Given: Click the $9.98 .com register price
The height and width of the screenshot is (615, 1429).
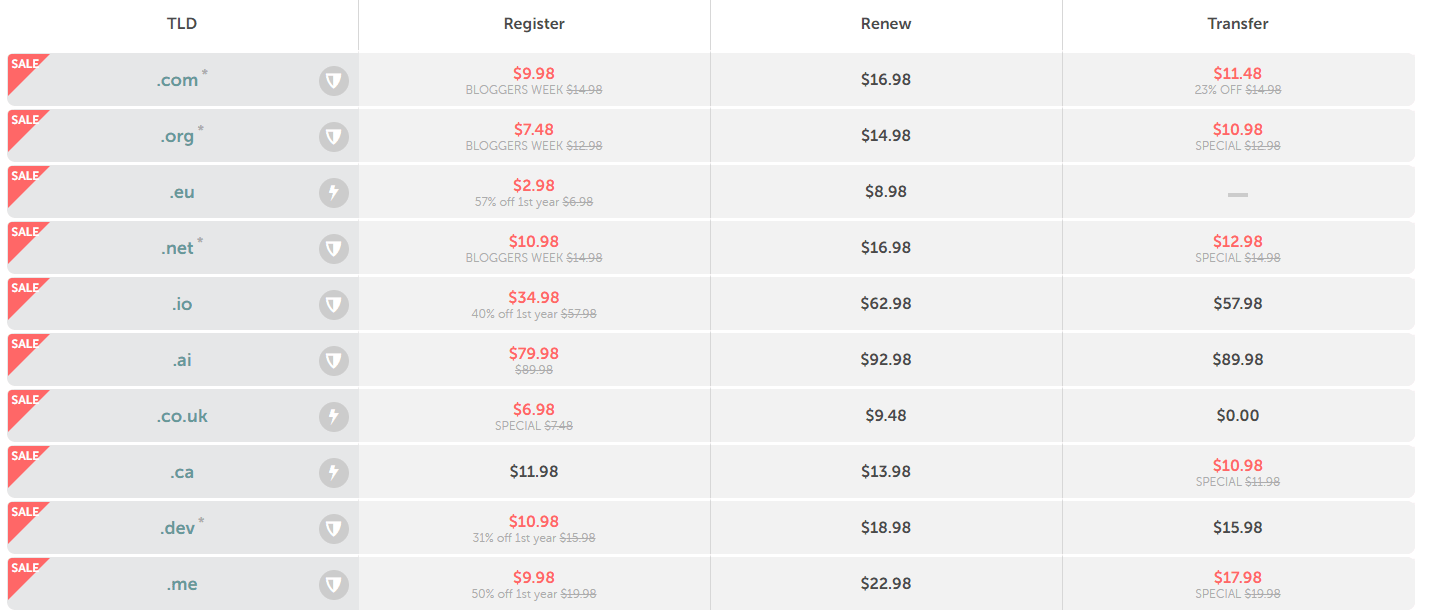Looking at the screenshot, I should [534, 73].
